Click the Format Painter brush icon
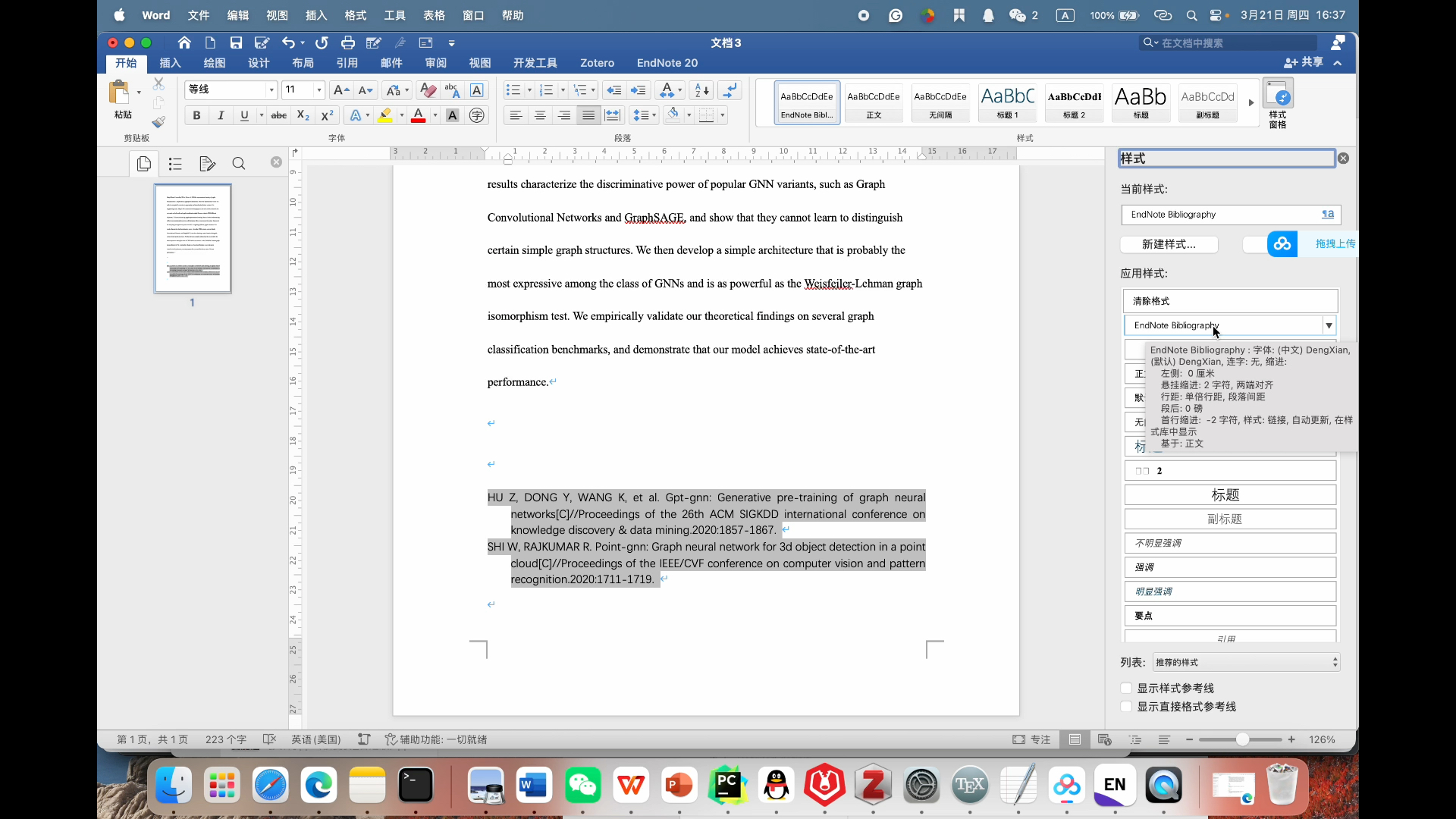Viewport: 1456px width, 819px height. point(158,122)
